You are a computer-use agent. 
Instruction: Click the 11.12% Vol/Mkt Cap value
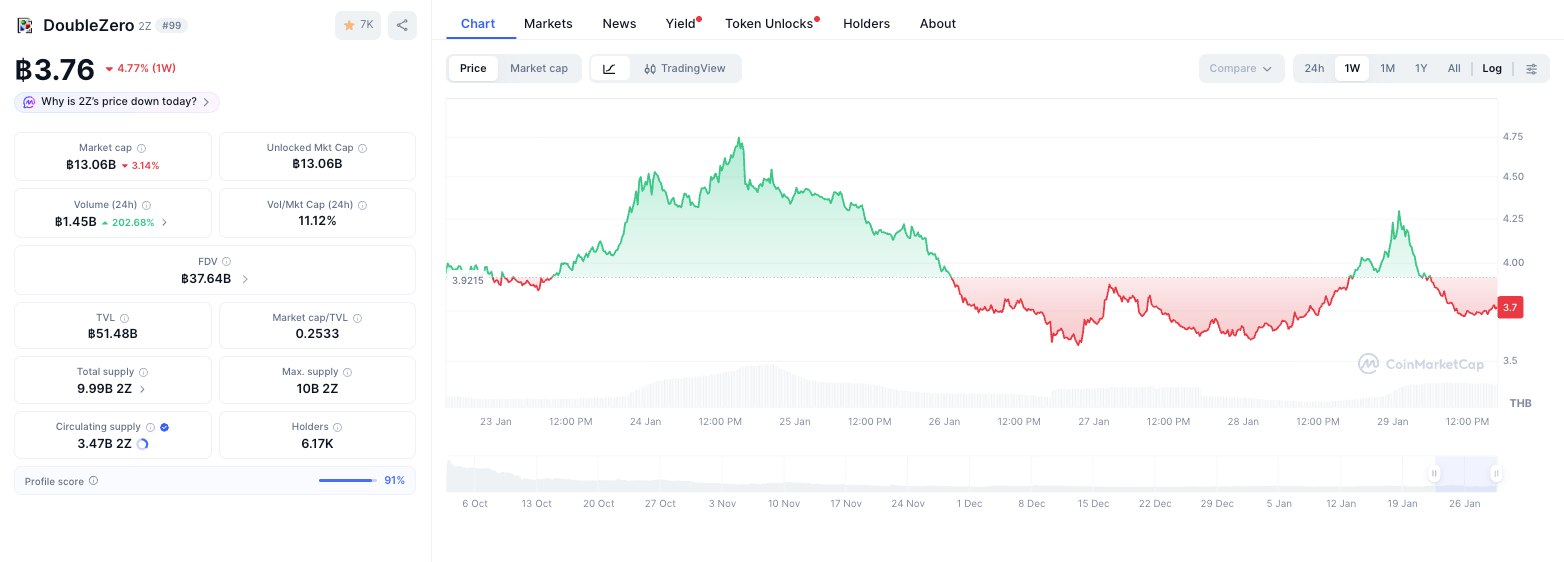tap(317, 221)
